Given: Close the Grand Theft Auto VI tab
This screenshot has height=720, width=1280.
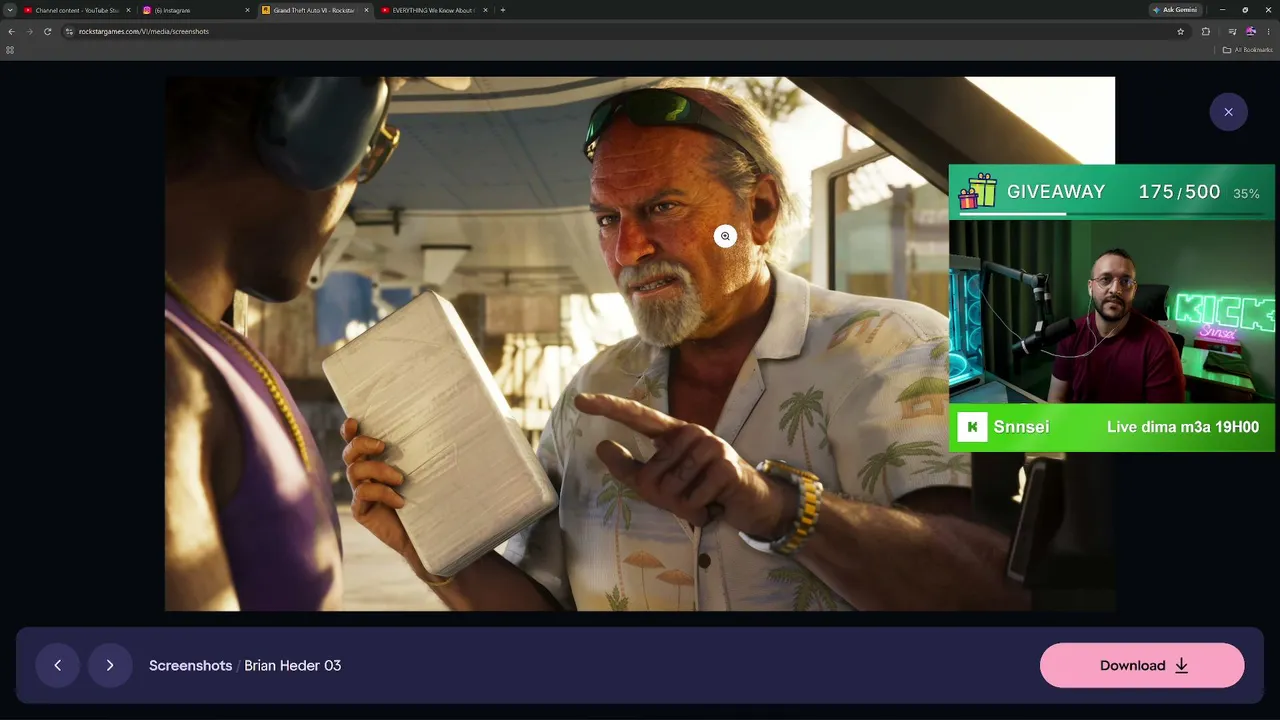Looking at the screenshot, I should point(366,10).
